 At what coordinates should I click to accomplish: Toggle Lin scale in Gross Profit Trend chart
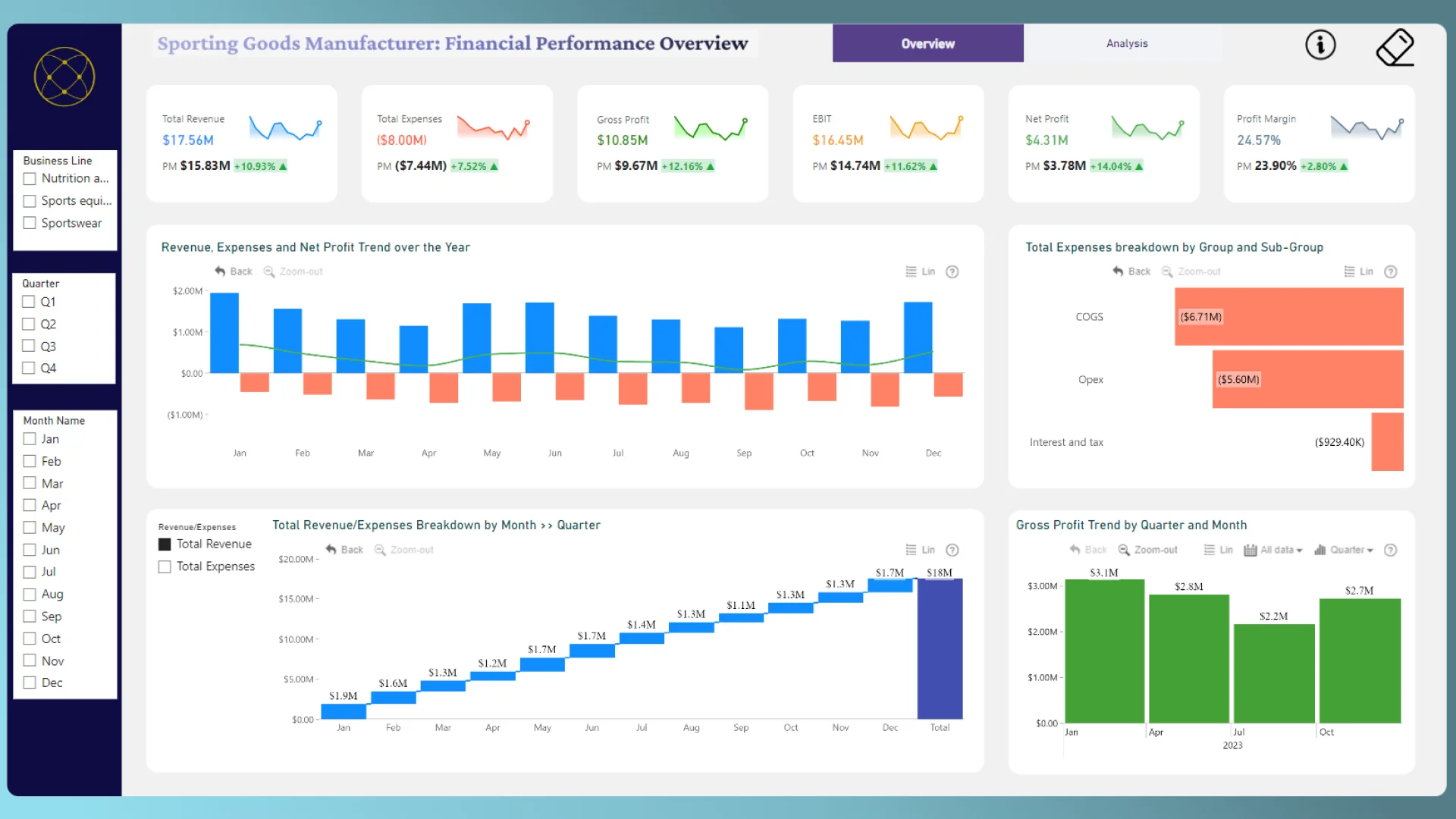(x=1218, y=550)
